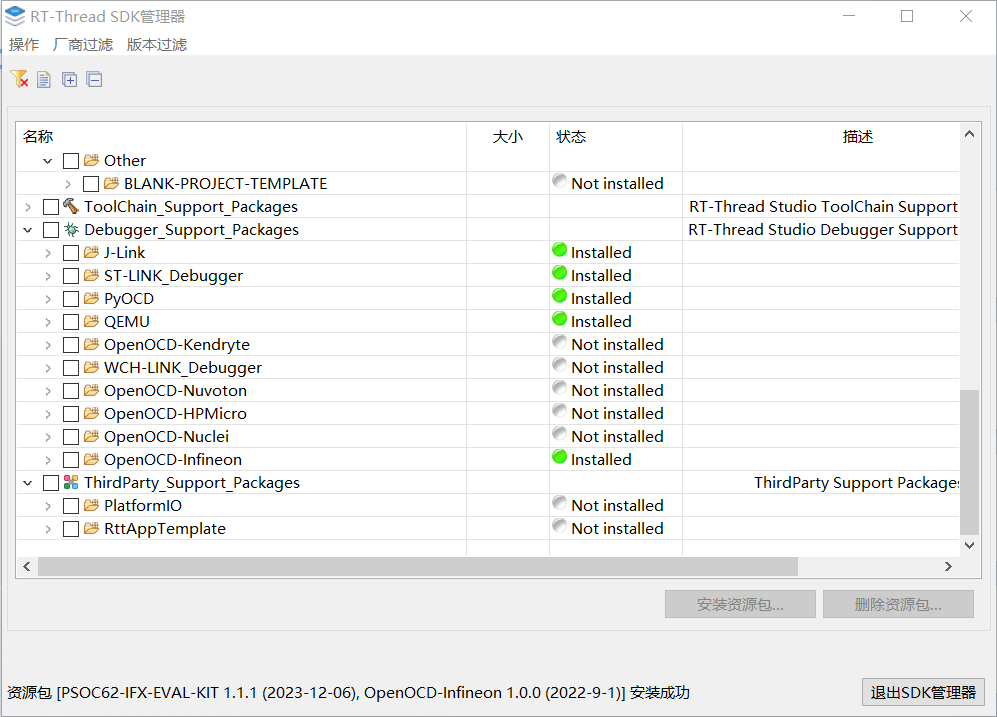Open the 厂商过滤 menu
This screenshot has width=997, height=717.
point(83,44)
